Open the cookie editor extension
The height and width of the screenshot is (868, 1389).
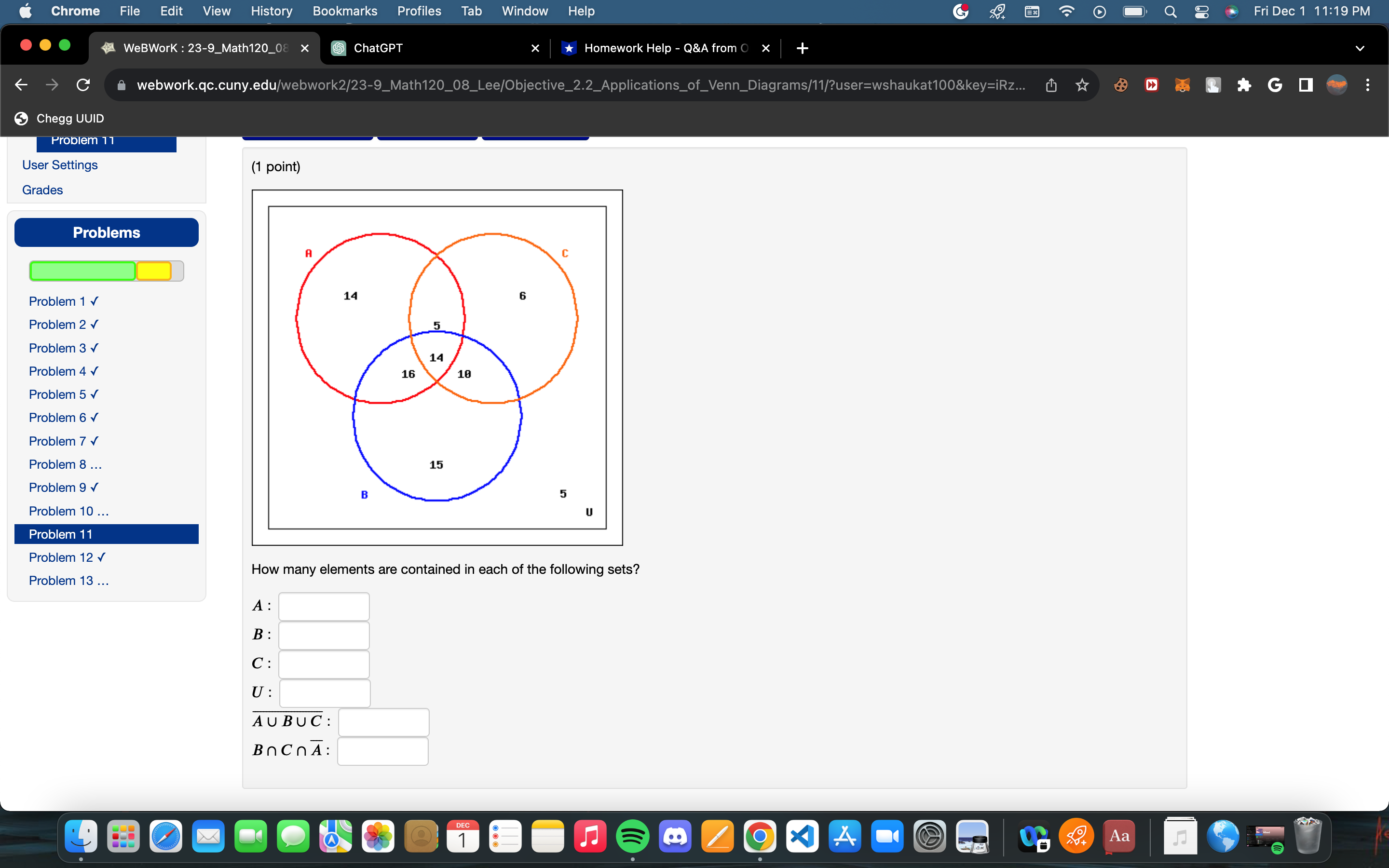click(x=1120, y=84)
